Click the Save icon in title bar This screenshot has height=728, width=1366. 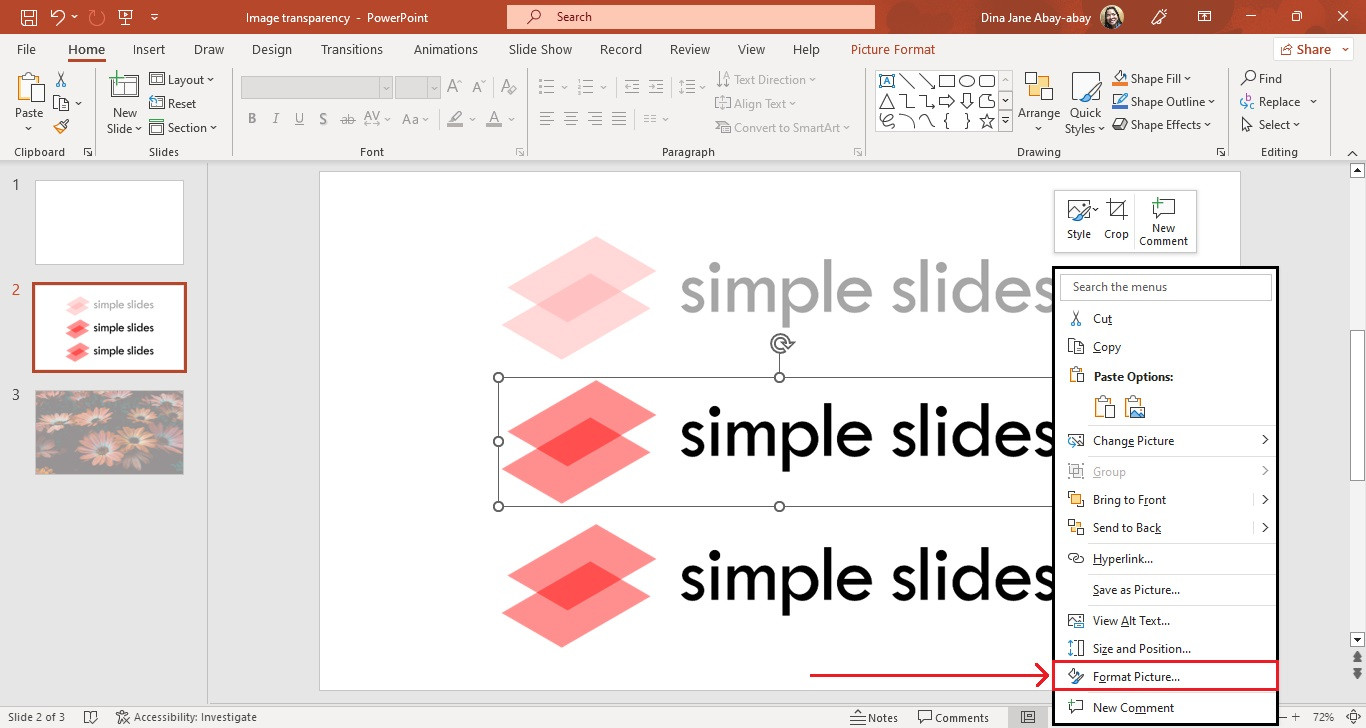pyautogui.click(x=29, y=17)
